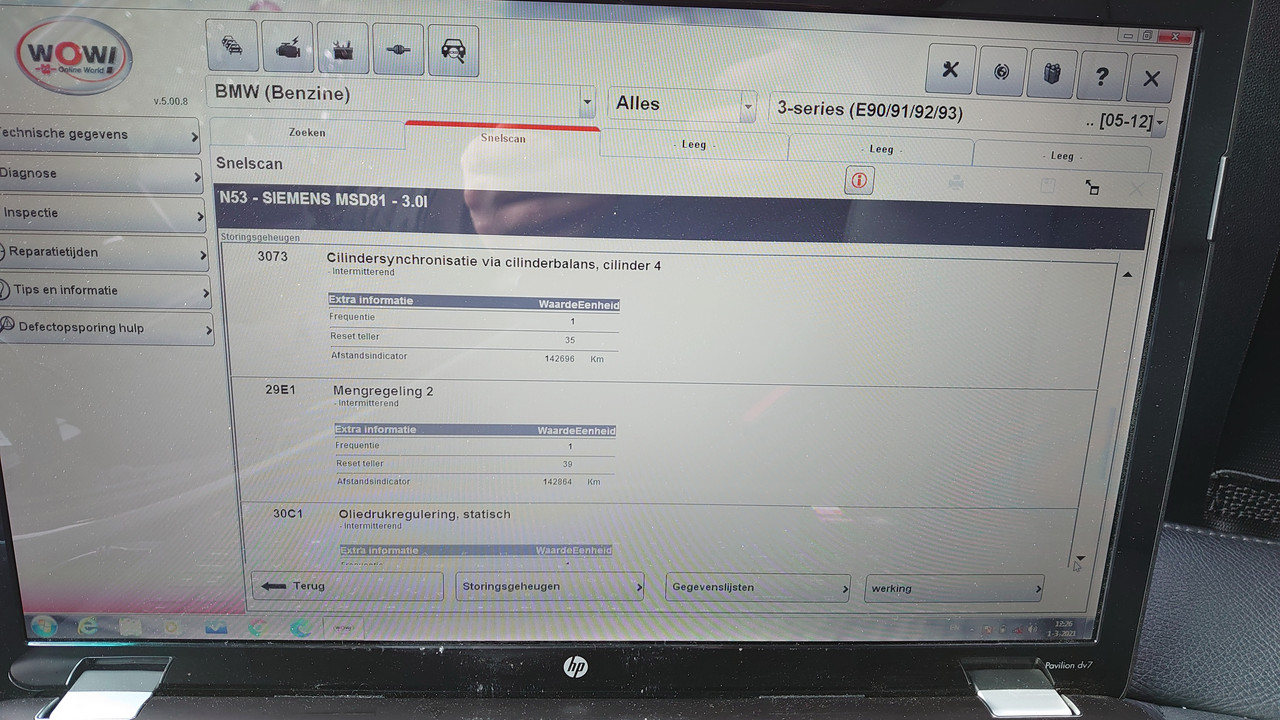Screen dimensions: 1280x720
Task: Click the printer icon in Snelscan bar
Action: tap(956, 183)
